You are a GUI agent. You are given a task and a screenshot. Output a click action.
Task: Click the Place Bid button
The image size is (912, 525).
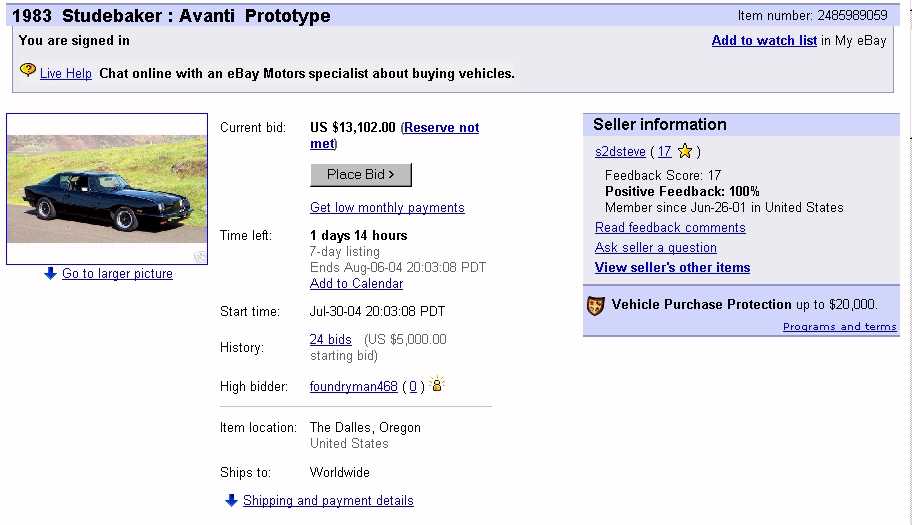pos(361,174)
